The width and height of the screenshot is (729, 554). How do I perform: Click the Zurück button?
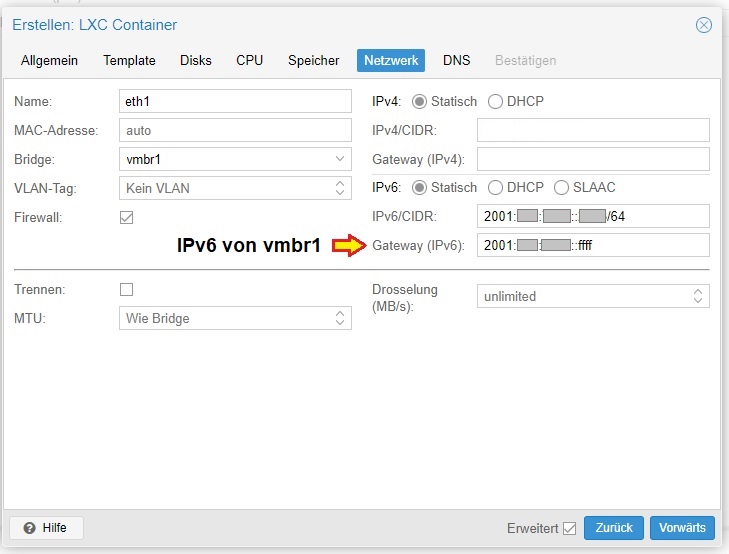[x=614, y=528]
